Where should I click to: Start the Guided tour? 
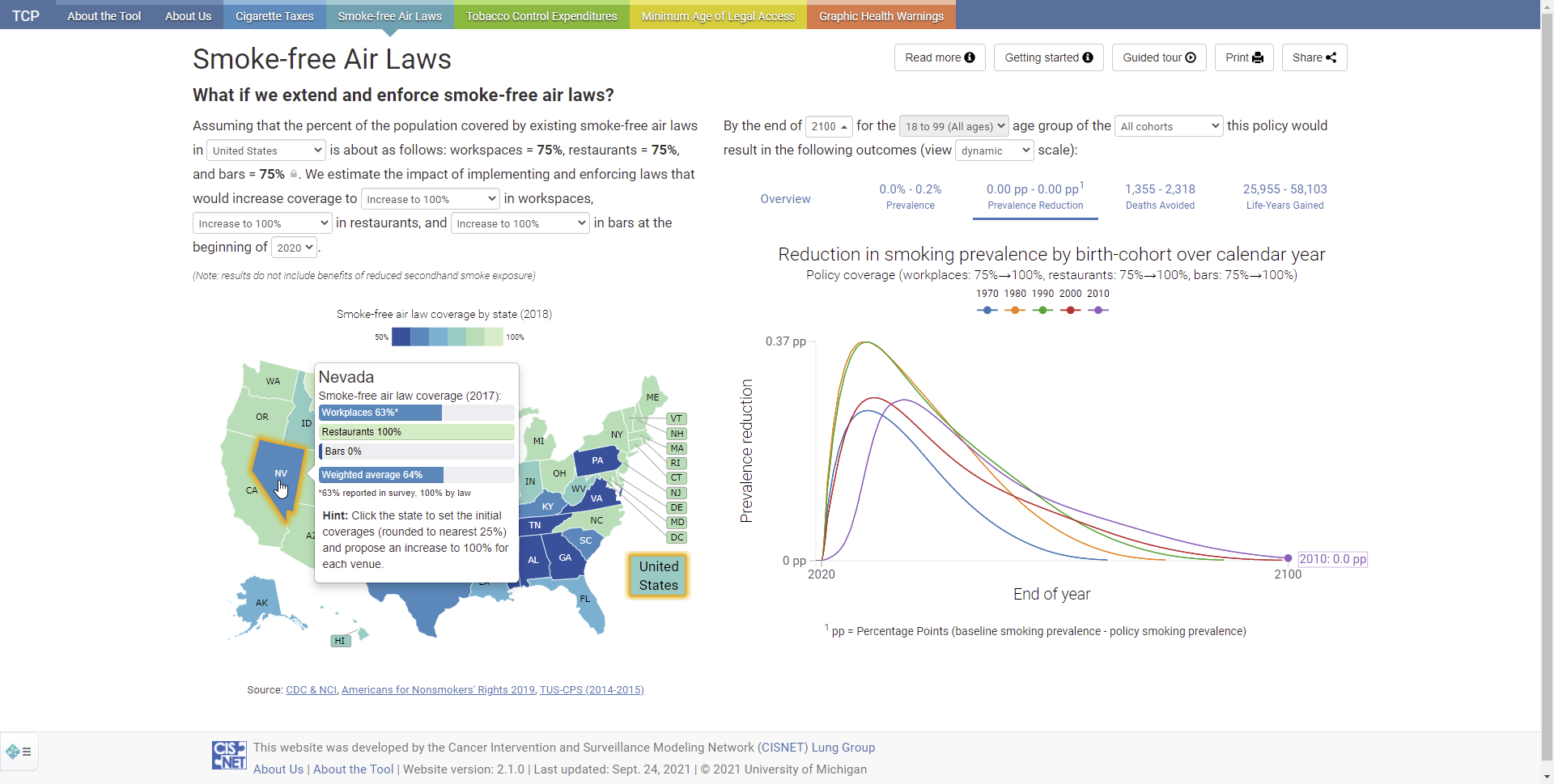pos(1159,57)
